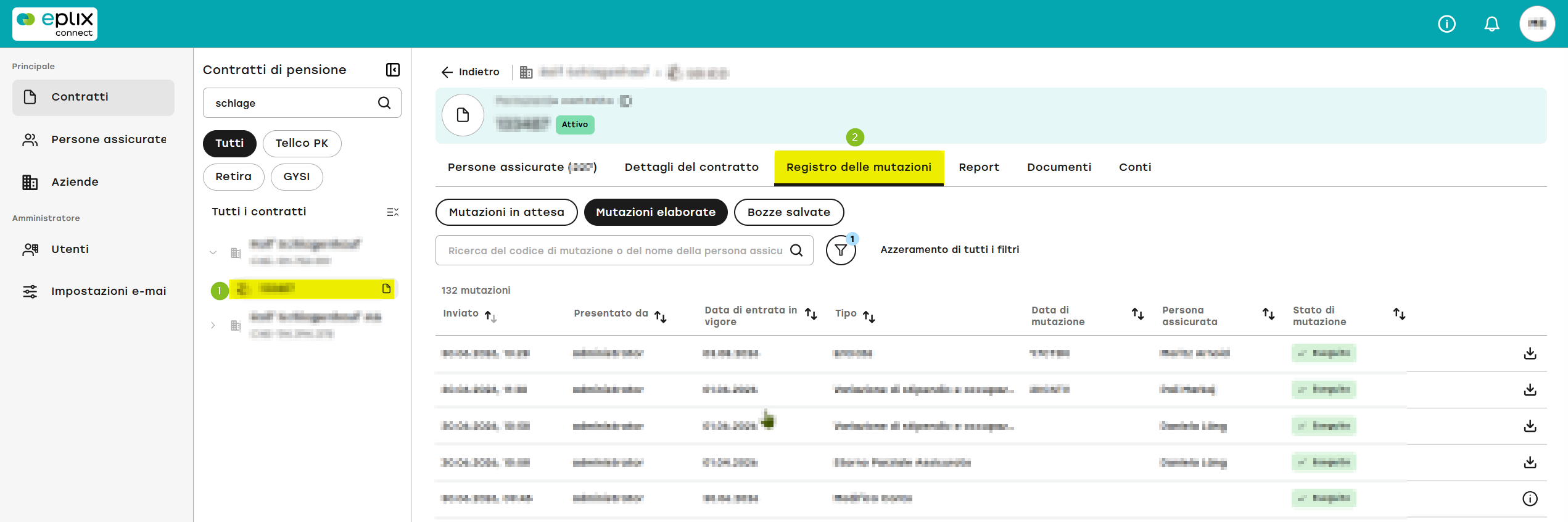
Task: Show Bozze salvate
Action: coord(789,212)
